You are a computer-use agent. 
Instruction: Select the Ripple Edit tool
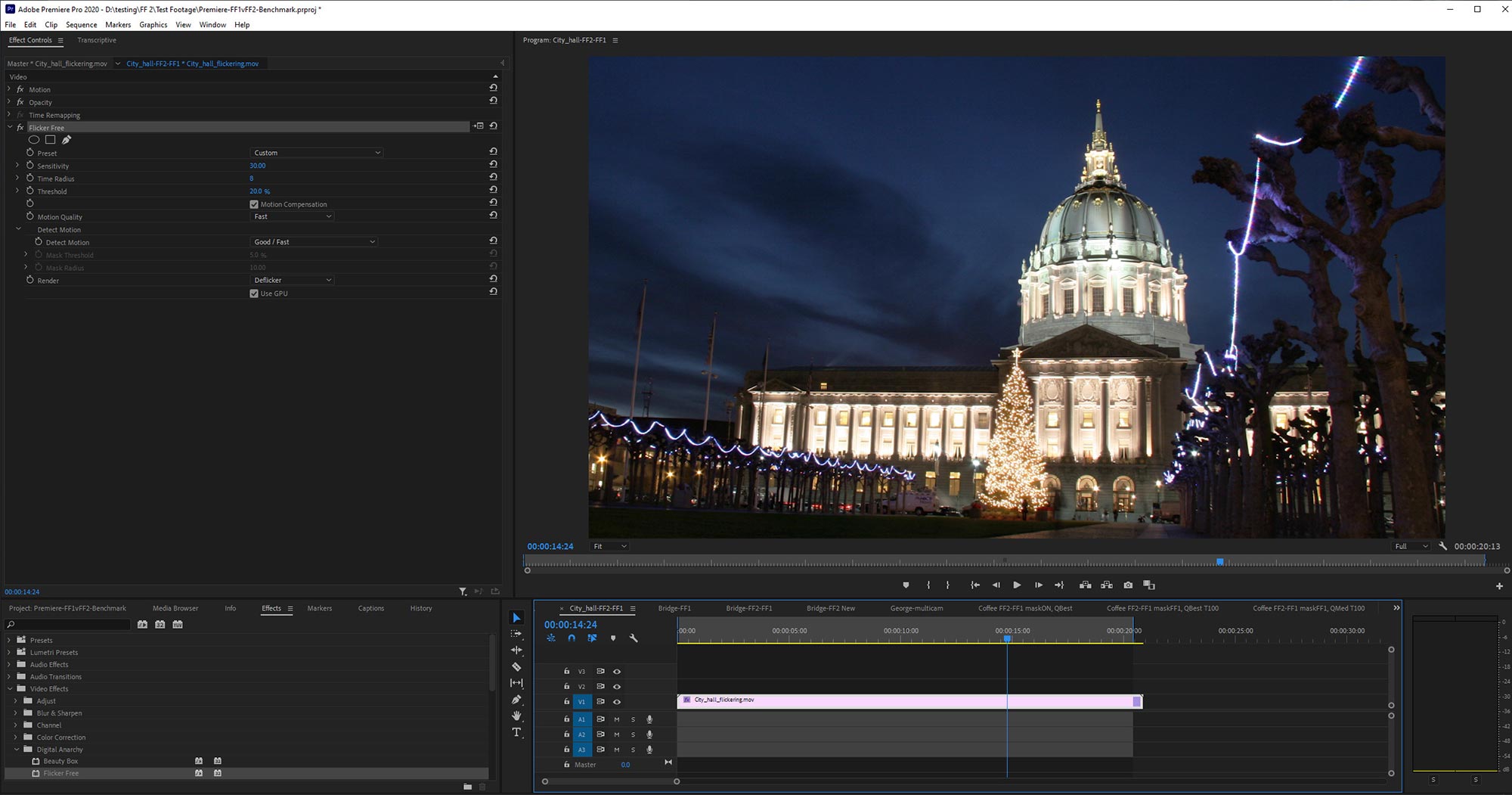[516, 650]
